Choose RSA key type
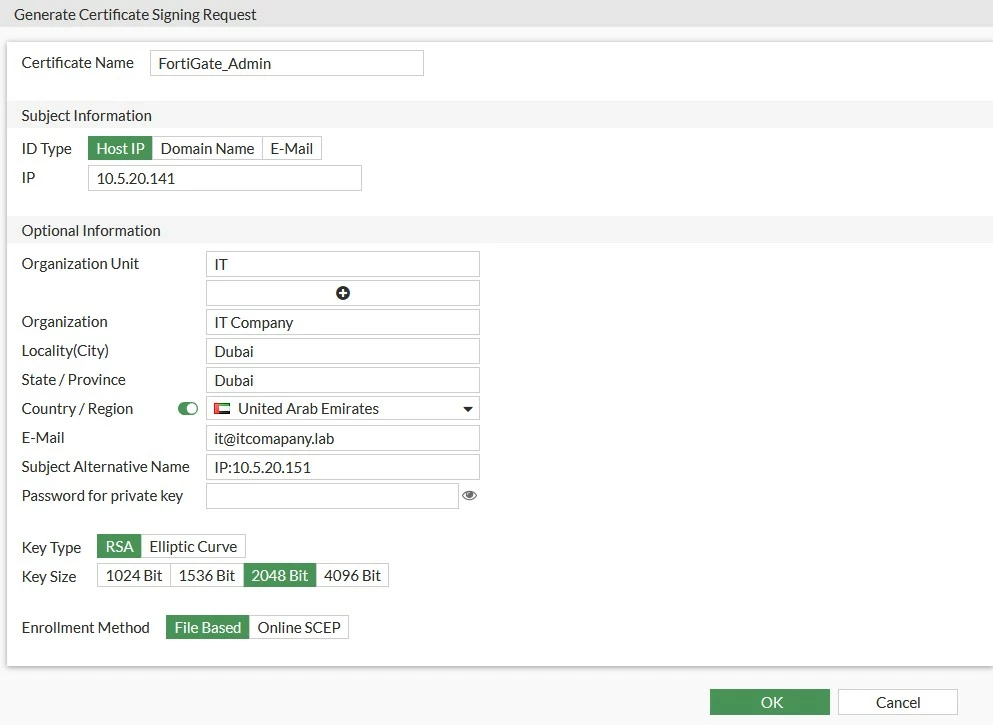 [x=119, y=546]
